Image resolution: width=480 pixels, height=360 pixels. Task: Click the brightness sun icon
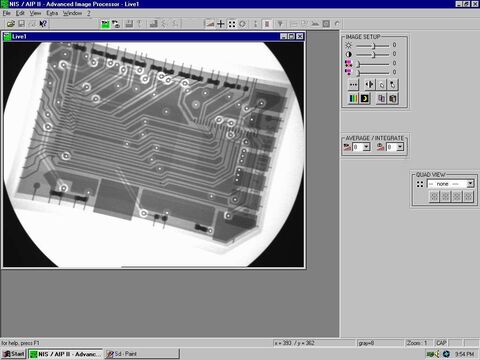click(x=349, y=45)
